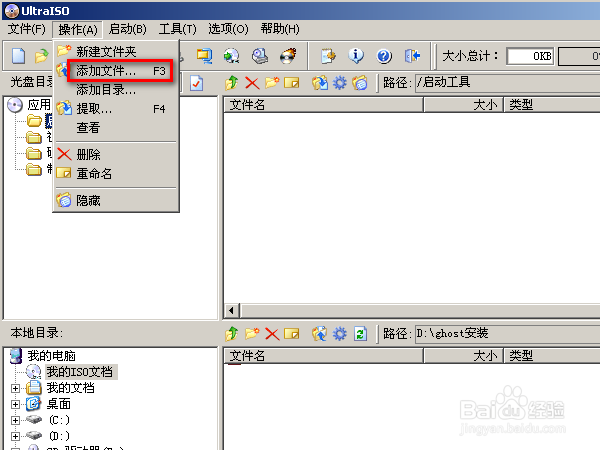The image size is (600, 450).
Task: Click hide icon in ISO panel toolbar
Action: pyautogui.click(x=360, y=83)
